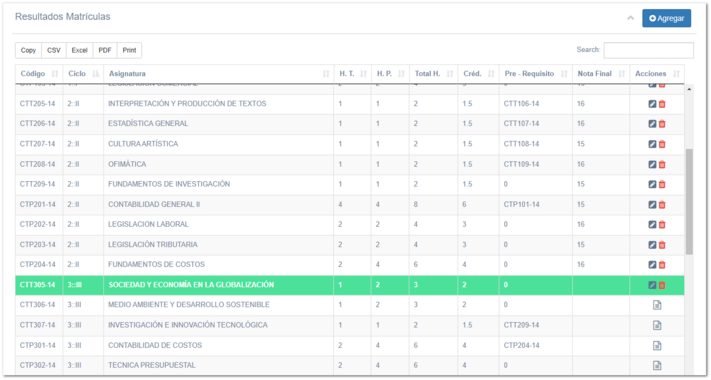Delete the CULTURA ARTÍSTICA row
Viewport: 711px width, 380px height.
662,144
